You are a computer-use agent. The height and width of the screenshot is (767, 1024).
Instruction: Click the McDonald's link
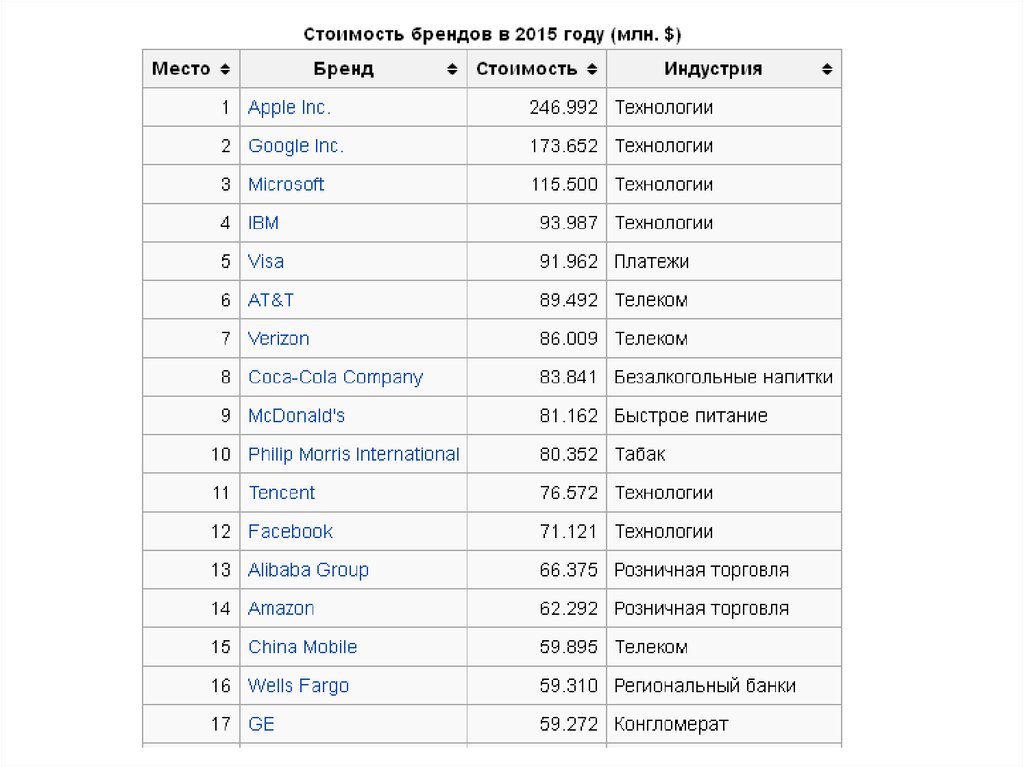(296, 416)
